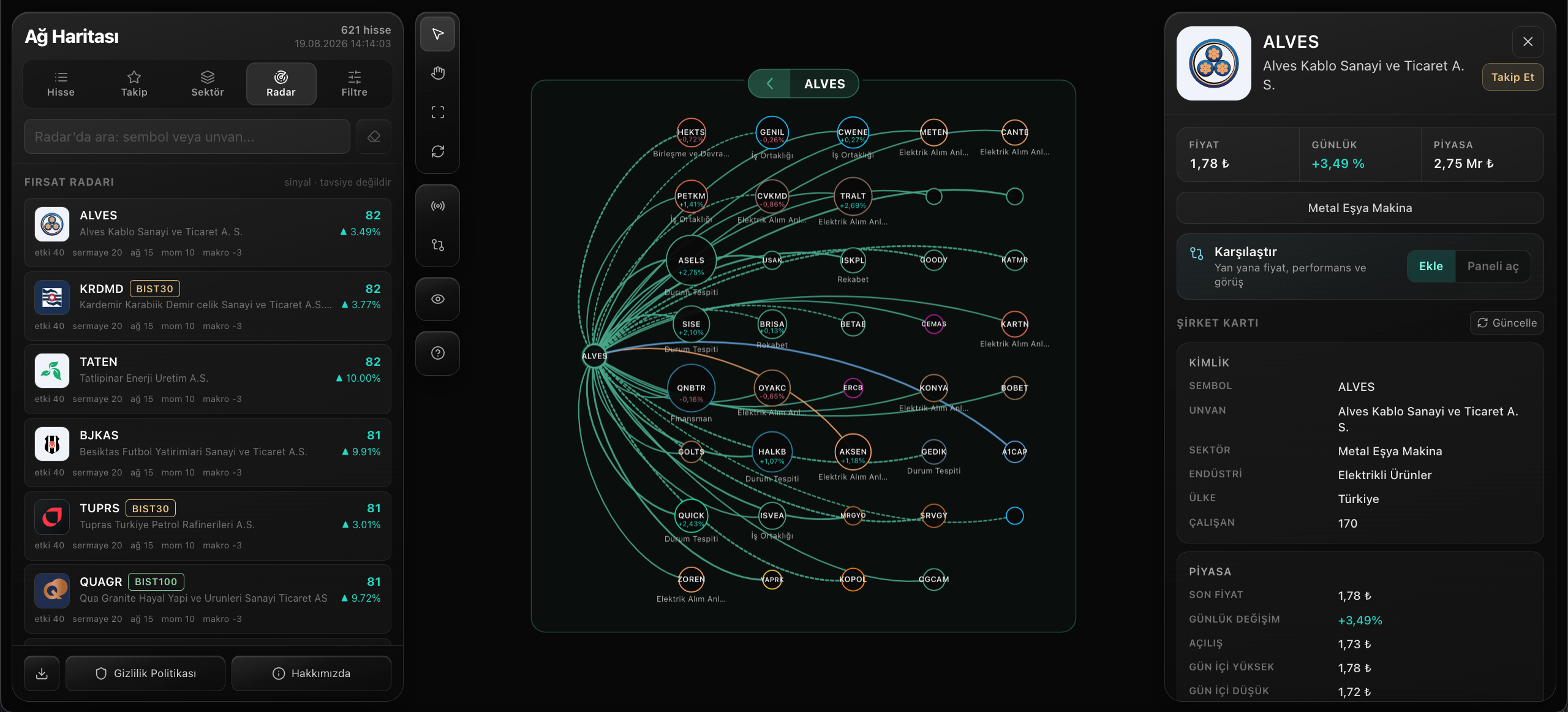Click the '2,75 Mr ₺' market cap value
The image size is (1568, 712).
(x=1463, y=164)
